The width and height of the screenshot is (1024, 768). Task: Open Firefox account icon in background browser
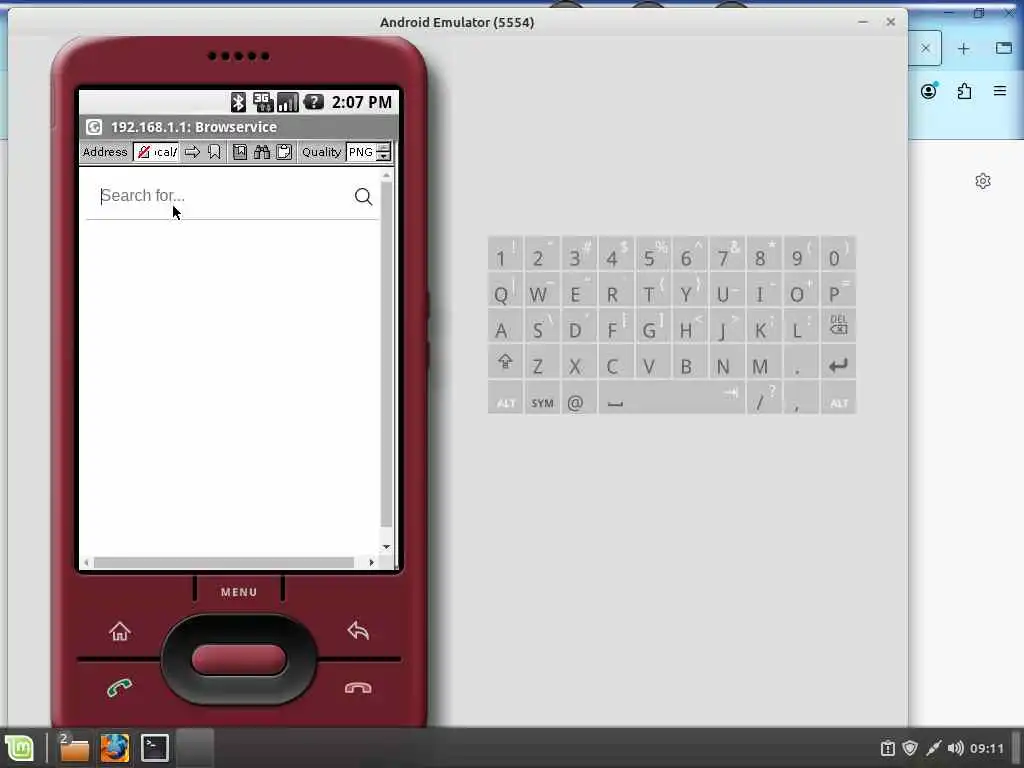tap(929, 91)
